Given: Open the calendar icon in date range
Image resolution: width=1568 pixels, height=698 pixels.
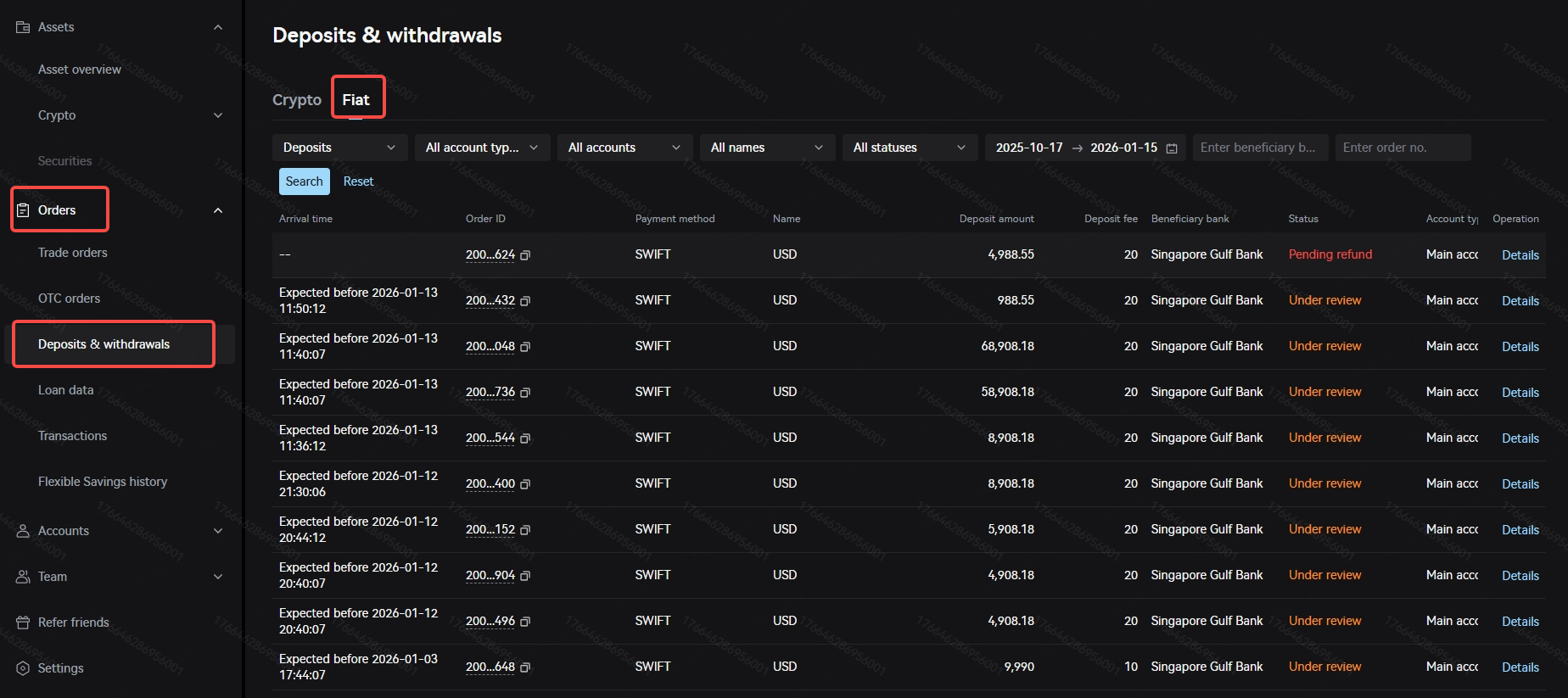Looking at the screenshot, I should point(1172,148).
